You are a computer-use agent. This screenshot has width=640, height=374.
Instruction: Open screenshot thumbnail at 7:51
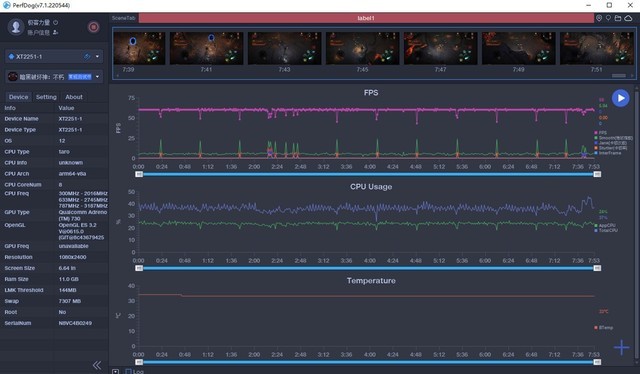click(597, 48)
